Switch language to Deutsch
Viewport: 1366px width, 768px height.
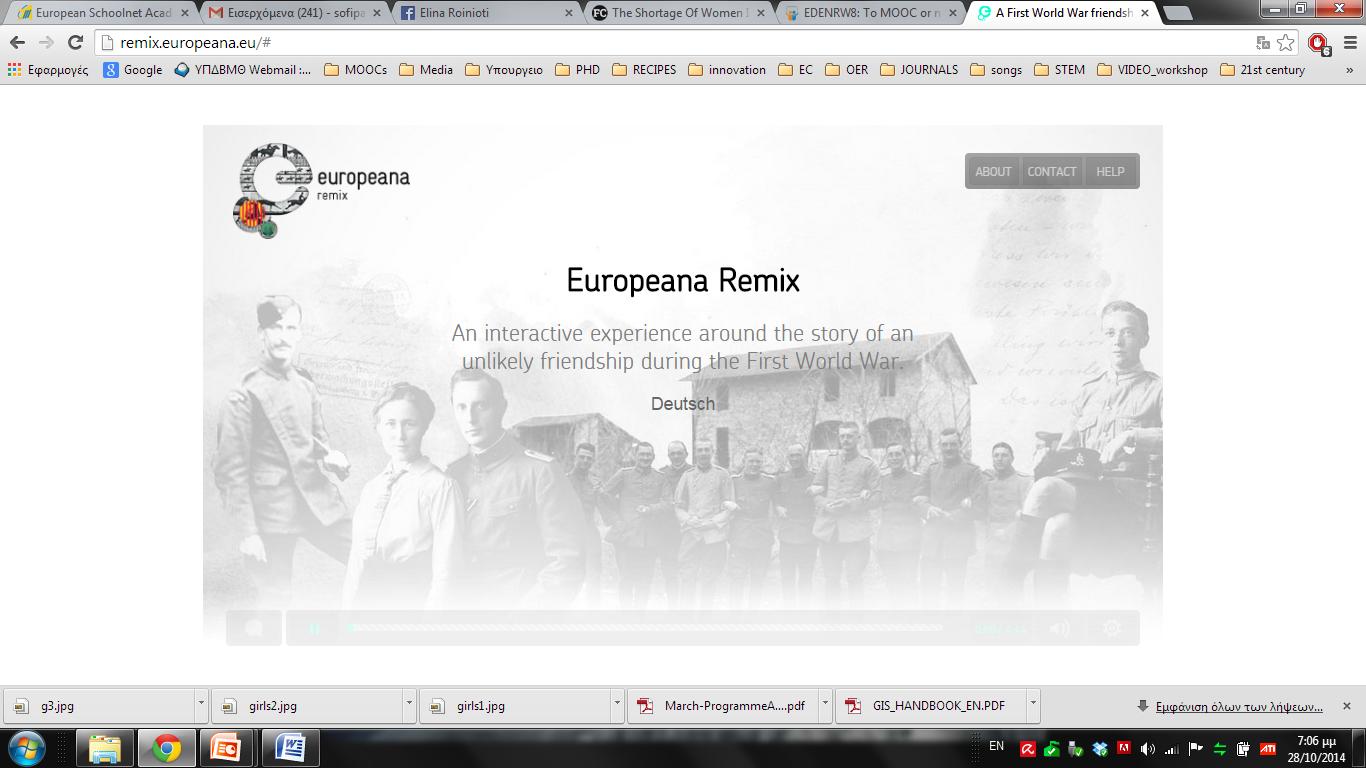[683, 404]
